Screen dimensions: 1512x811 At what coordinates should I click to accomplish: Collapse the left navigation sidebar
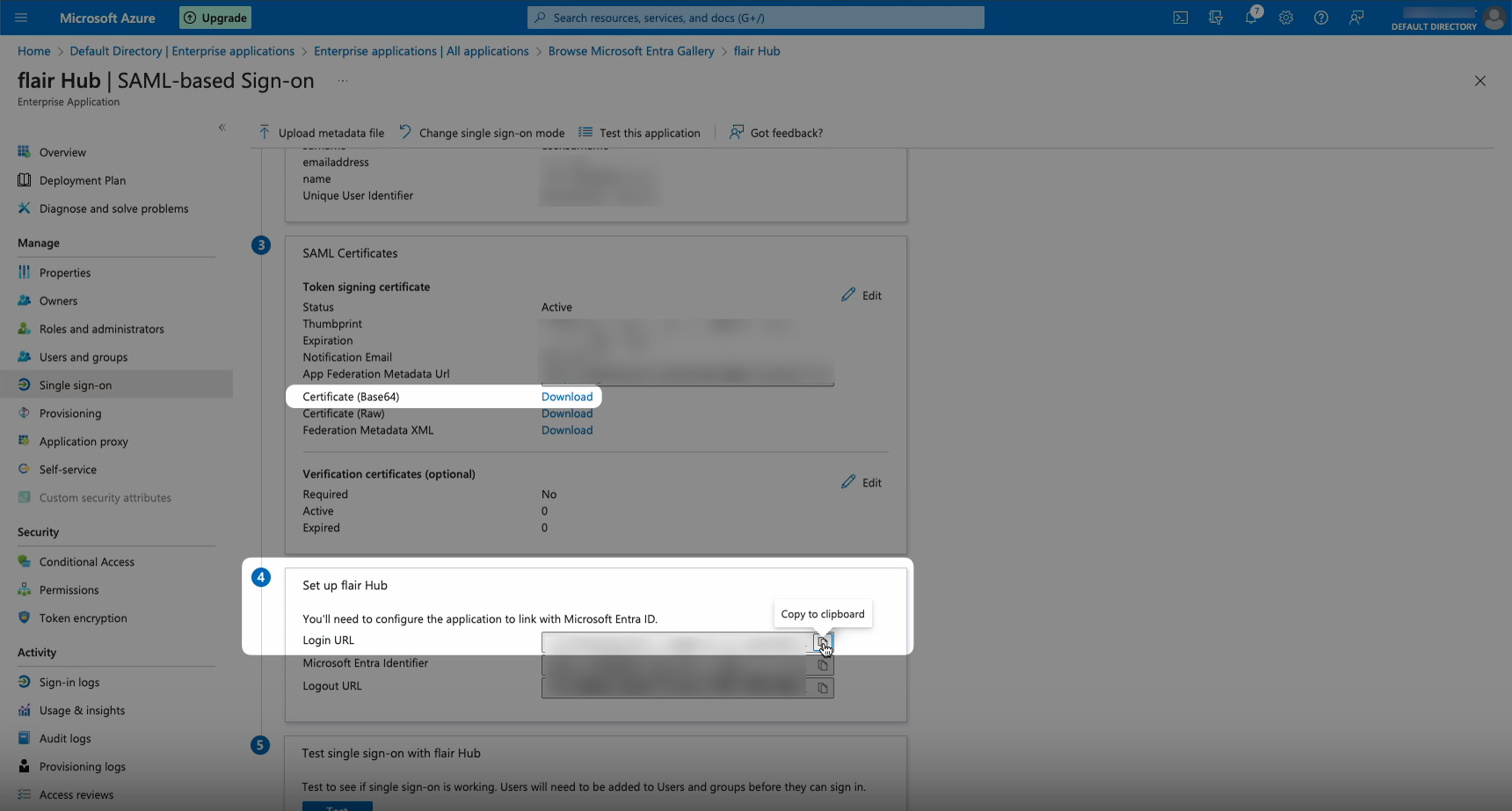point(222,128)
